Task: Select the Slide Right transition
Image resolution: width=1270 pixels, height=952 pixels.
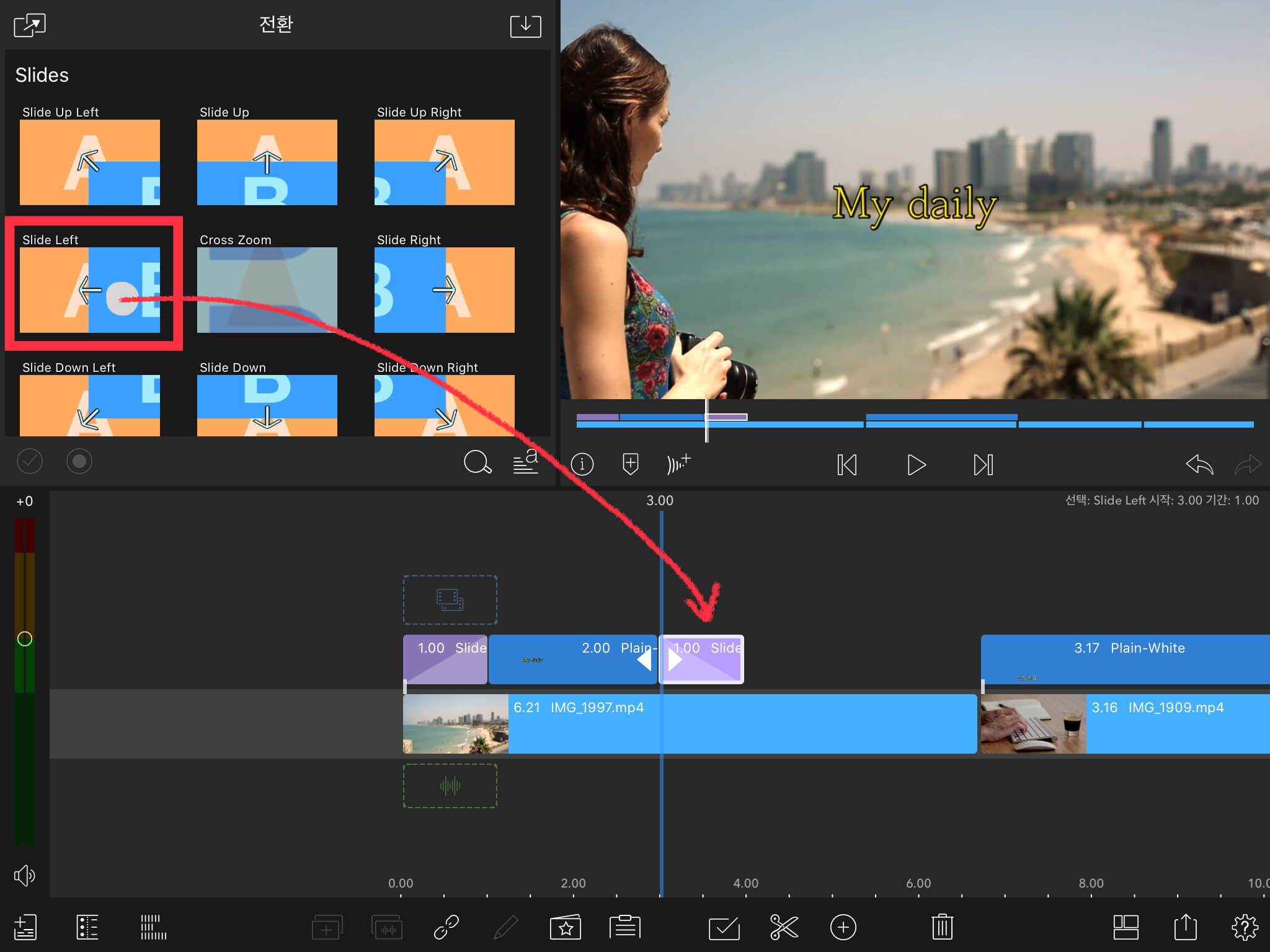Action: [444, 289]
